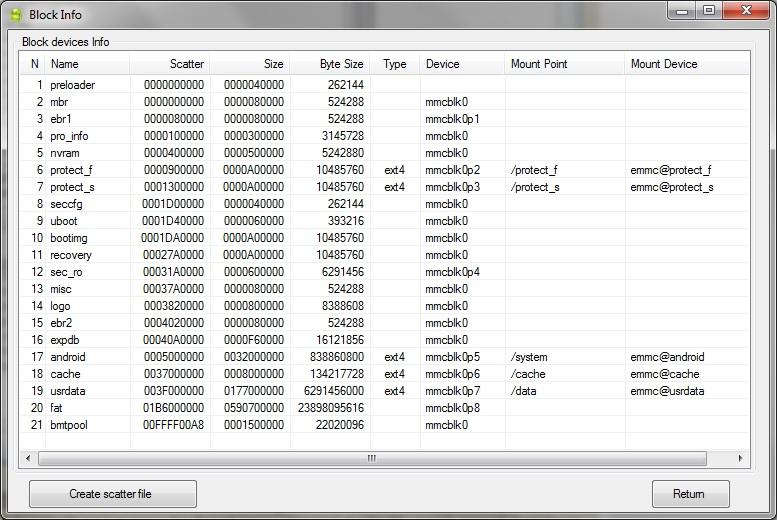Image resolution: width=777 pixels, height=520 pixels.
Task: Click the Create scatter file button
Action: [x=113, y=494]
